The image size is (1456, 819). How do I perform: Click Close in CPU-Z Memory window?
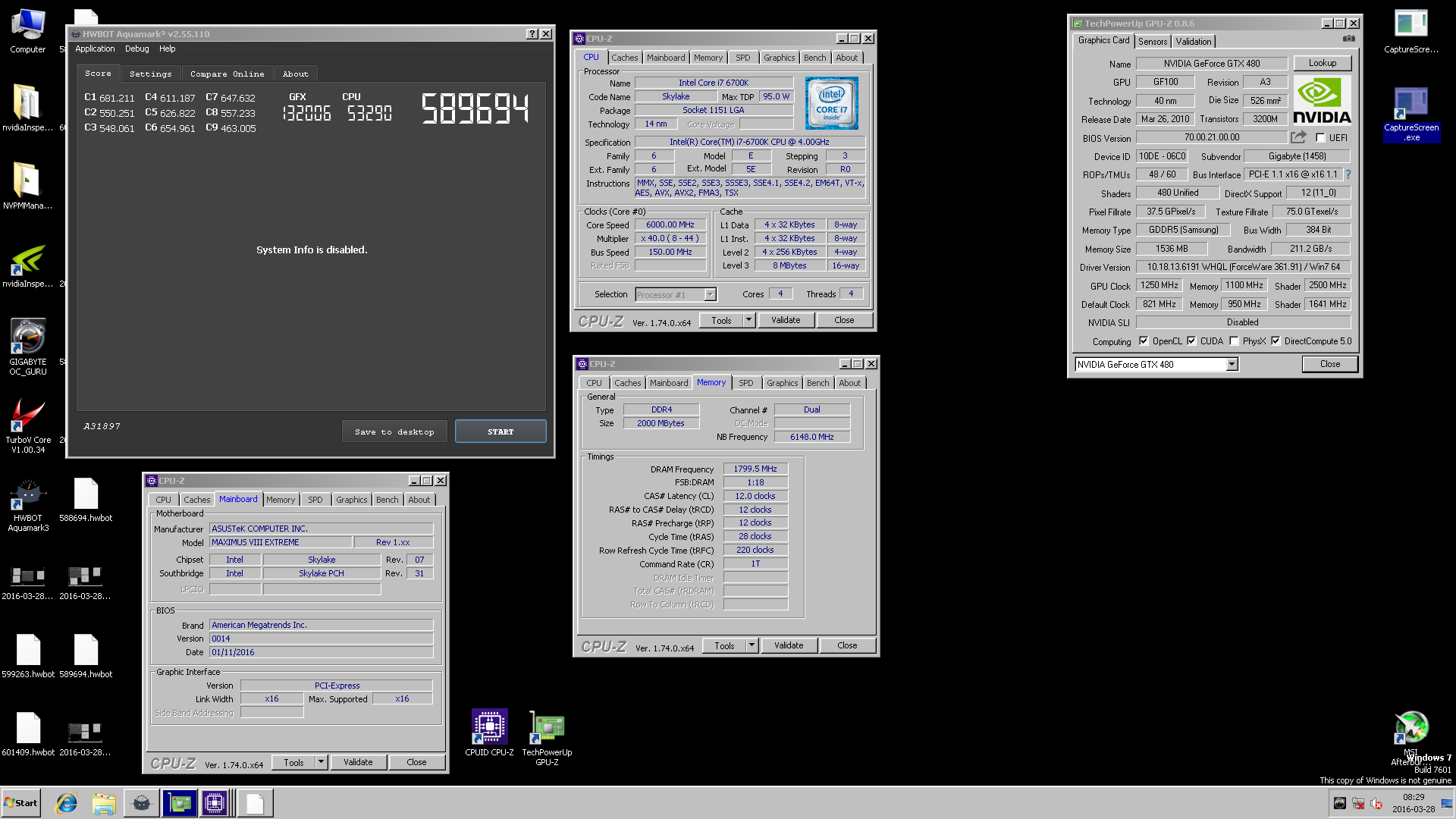pyautogui.click(x=847, y=645)
